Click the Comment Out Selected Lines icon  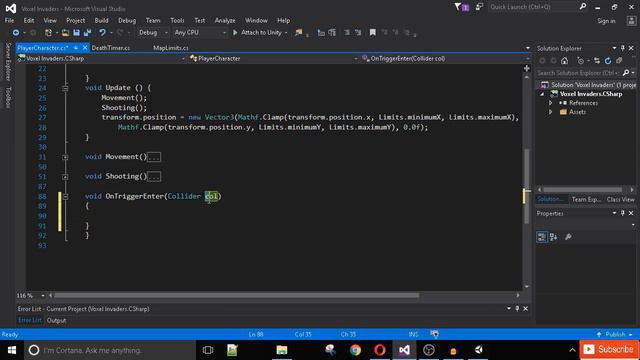point(347,33)
